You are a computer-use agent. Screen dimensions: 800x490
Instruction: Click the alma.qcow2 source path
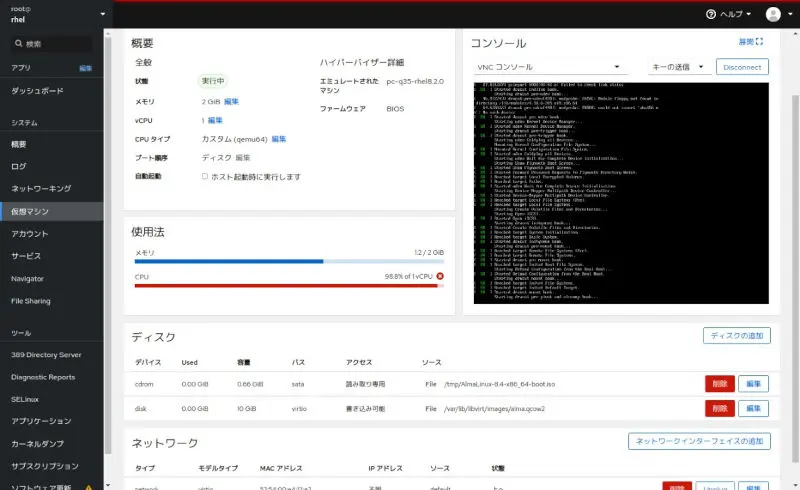pyautogui.click(x=494, y=409)
